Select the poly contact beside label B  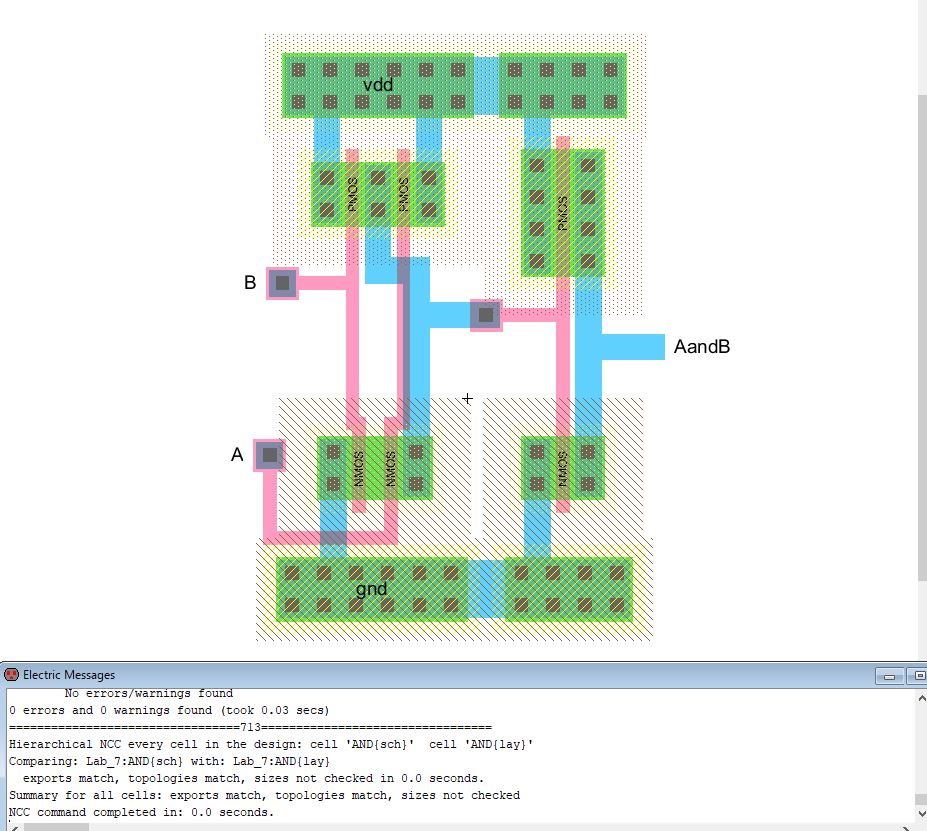point(283,283)
